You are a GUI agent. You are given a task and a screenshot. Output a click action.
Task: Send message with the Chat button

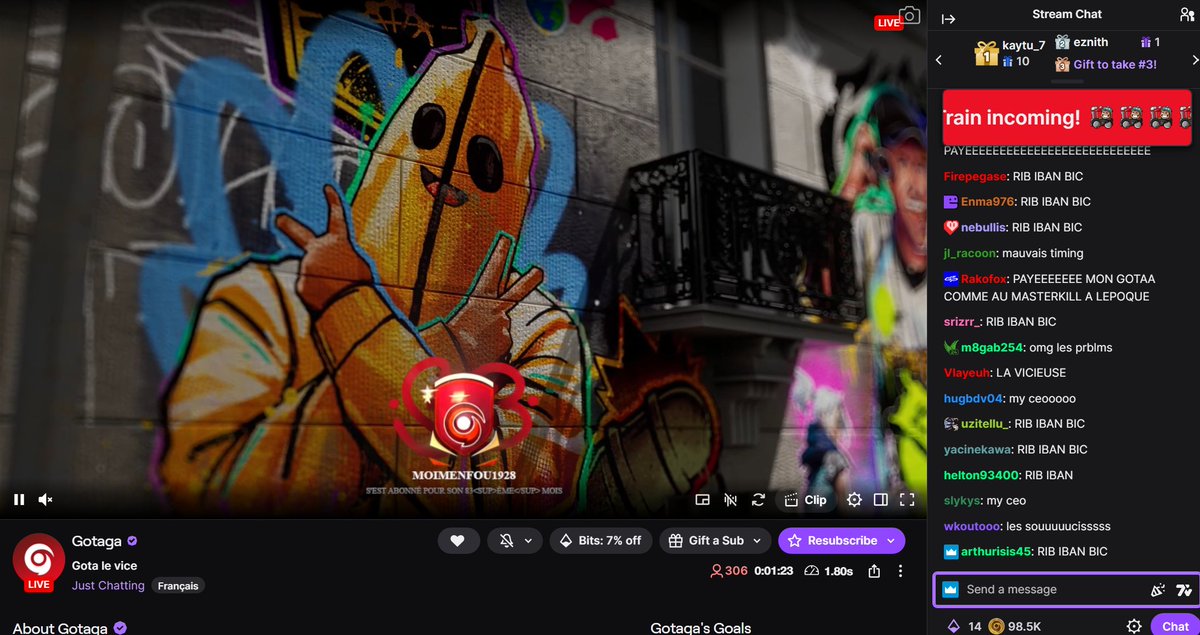click(1175, 626)
